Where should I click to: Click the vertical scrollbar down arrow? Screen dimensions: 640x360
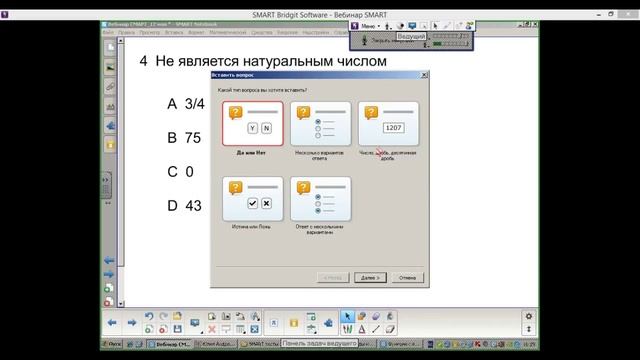click(120, 304)
